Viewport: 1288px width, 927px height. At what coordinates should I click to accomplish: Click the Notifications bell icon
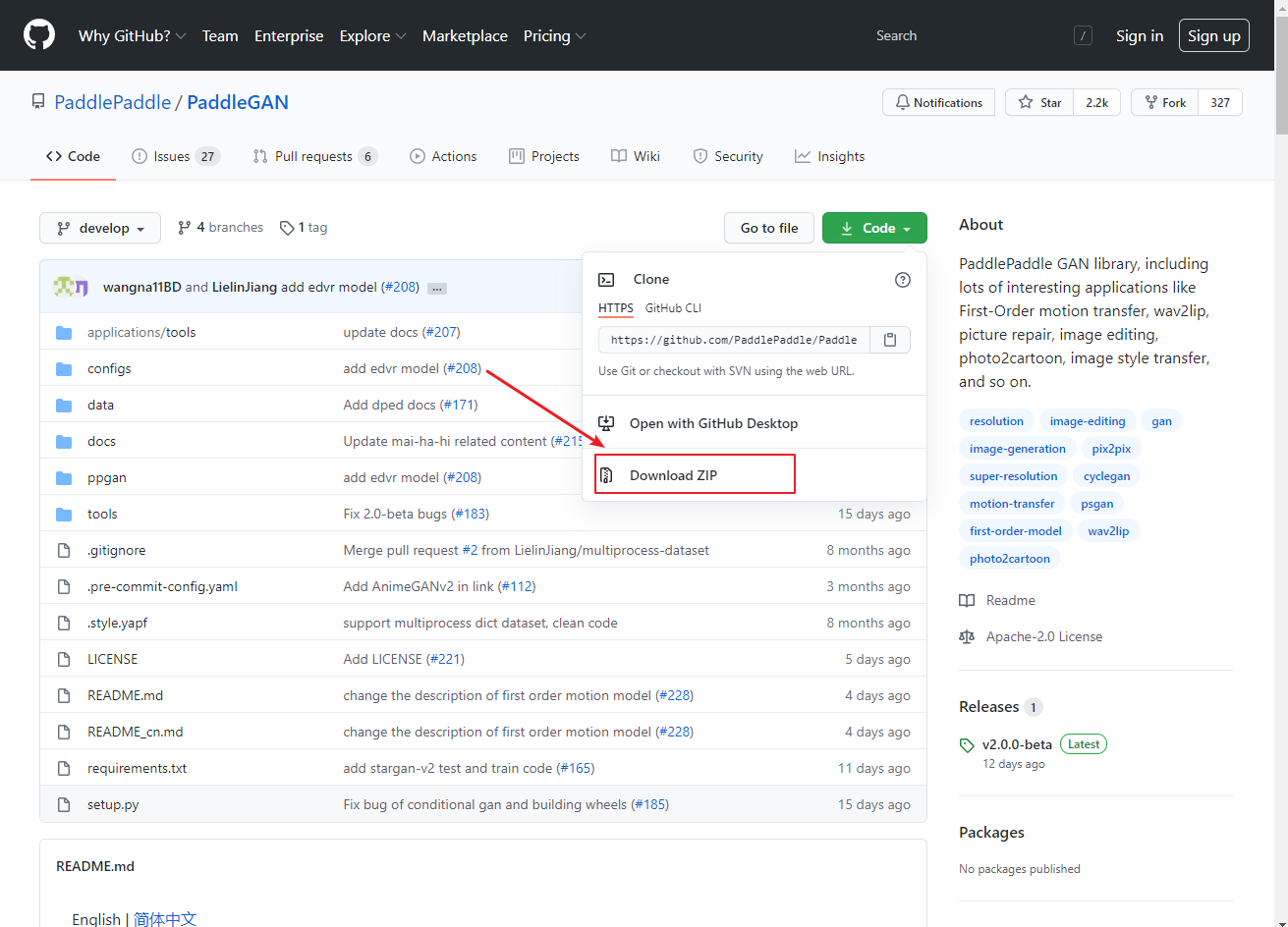click(x=902, y=102)
